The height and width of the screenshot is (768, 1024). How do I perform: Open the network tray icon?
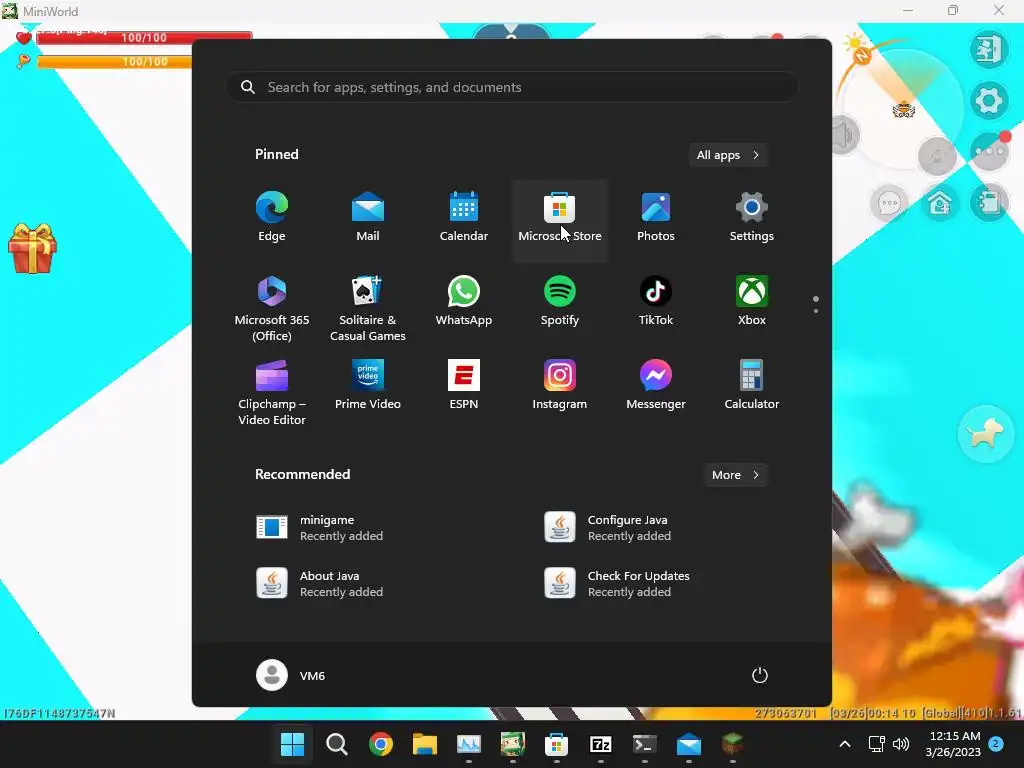pos(876,744)
